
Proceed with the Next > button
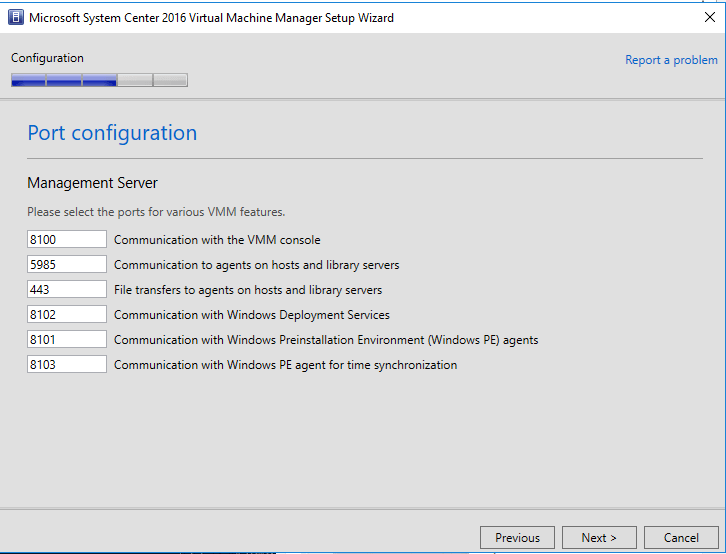tap(599, 537)
